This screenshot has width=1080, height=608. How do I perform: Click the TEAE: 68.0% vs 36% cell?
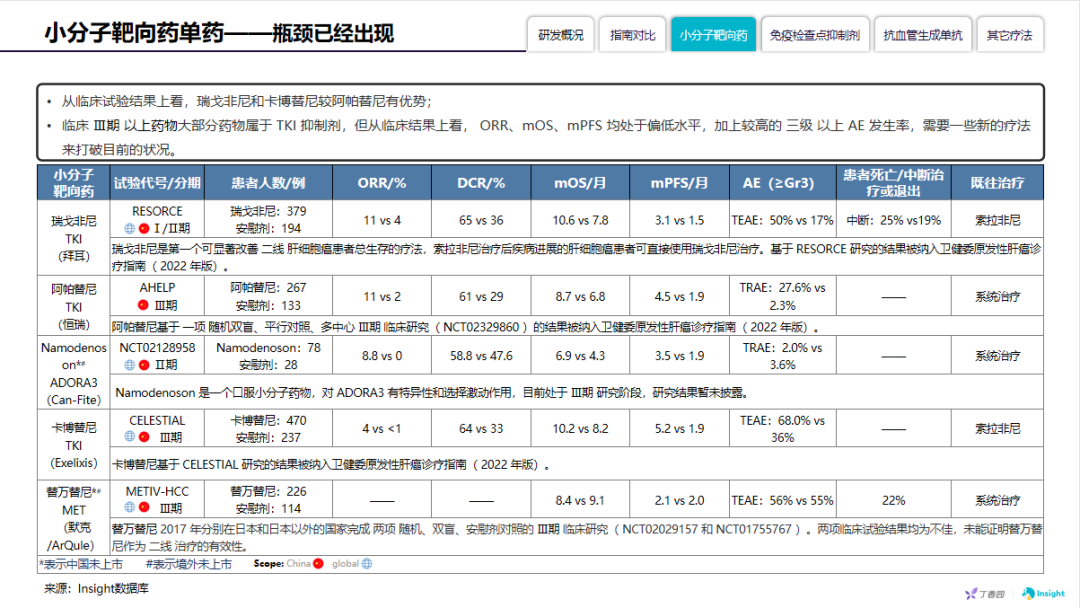782,428
